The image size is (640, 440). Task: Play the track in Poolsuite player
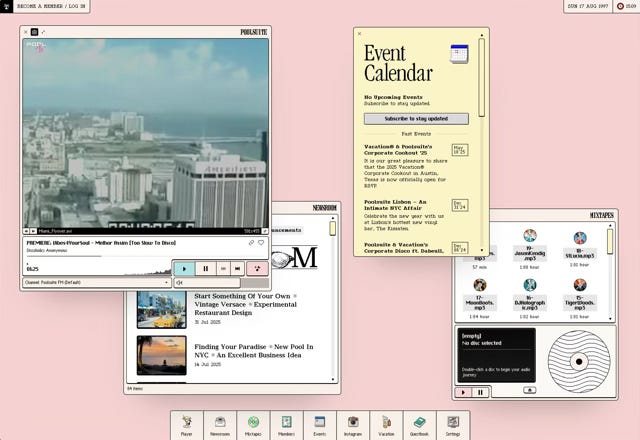(184, 269)
